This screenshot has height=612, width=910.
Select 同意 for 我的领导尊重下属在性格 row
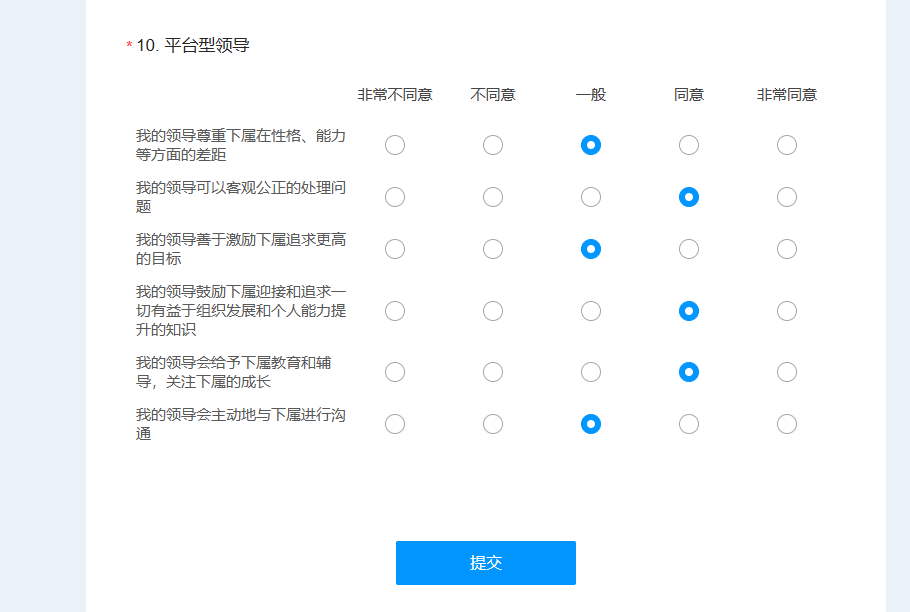point(689,145)
